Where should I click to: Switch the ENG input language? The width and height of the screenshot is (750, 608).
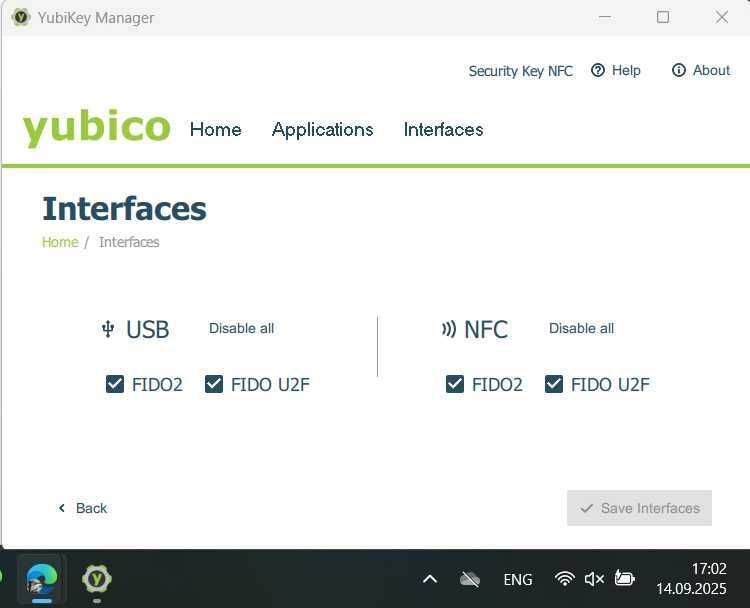click(x=518, y=580)
